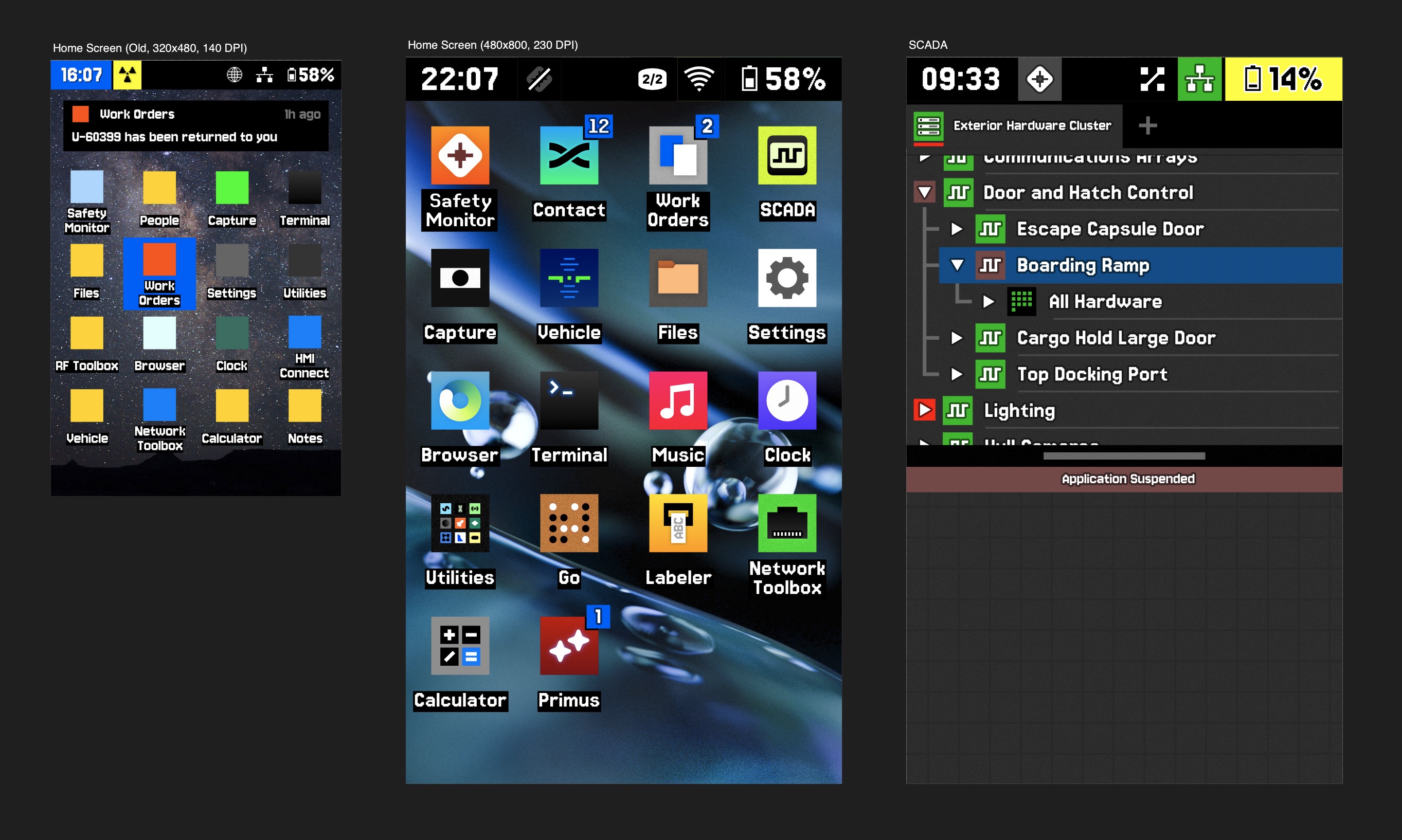Select highlighted Work Orders icon on old home screen

click(159, 273)
